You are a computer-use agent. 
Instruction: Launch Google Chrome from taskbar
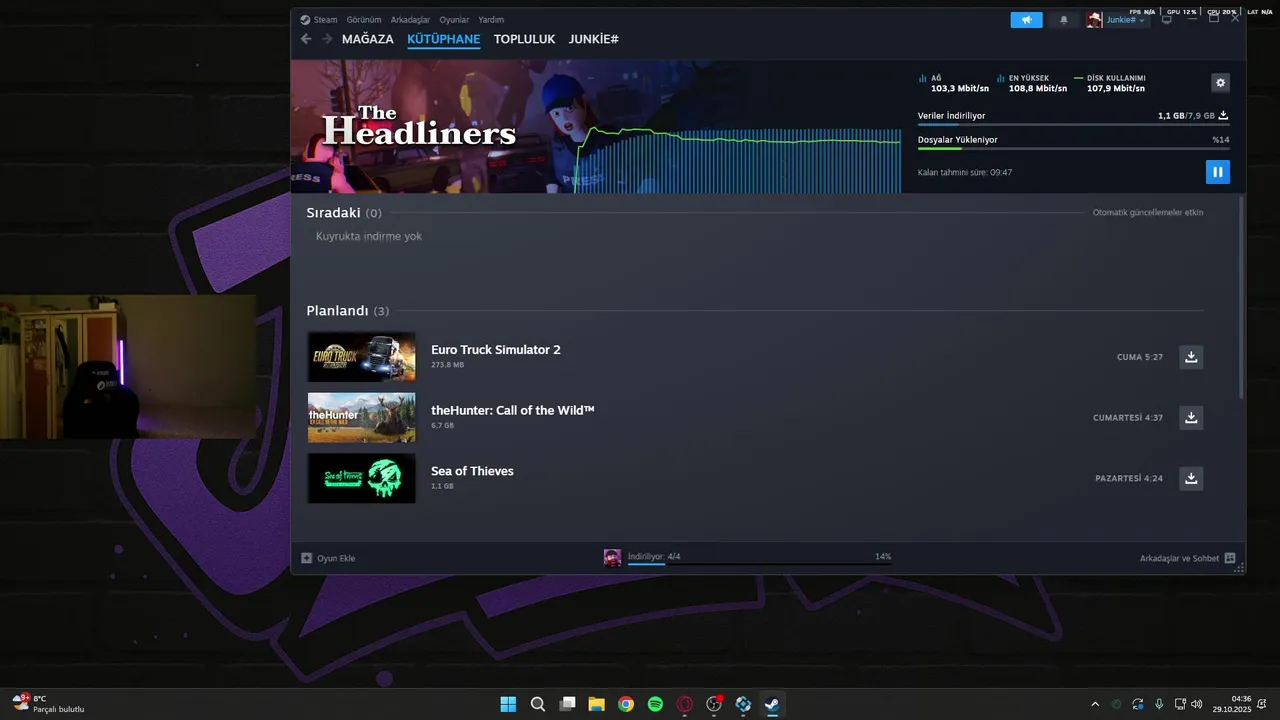[626, 704]
